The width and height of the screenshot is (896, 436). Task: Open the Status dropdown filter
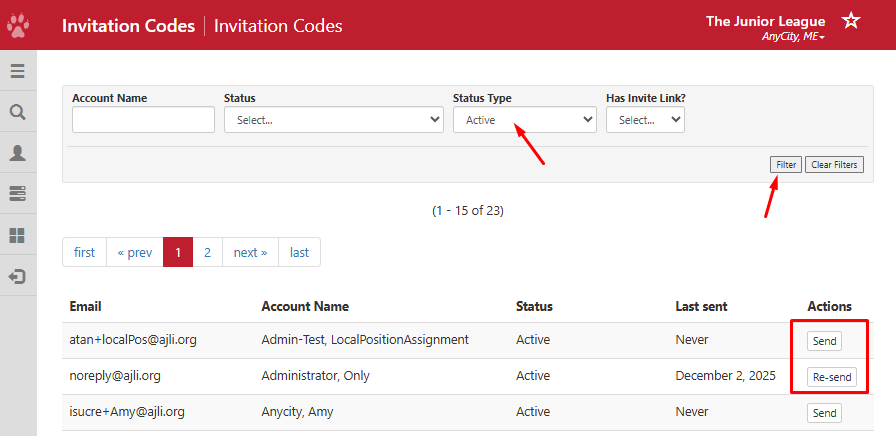[334, 120]
